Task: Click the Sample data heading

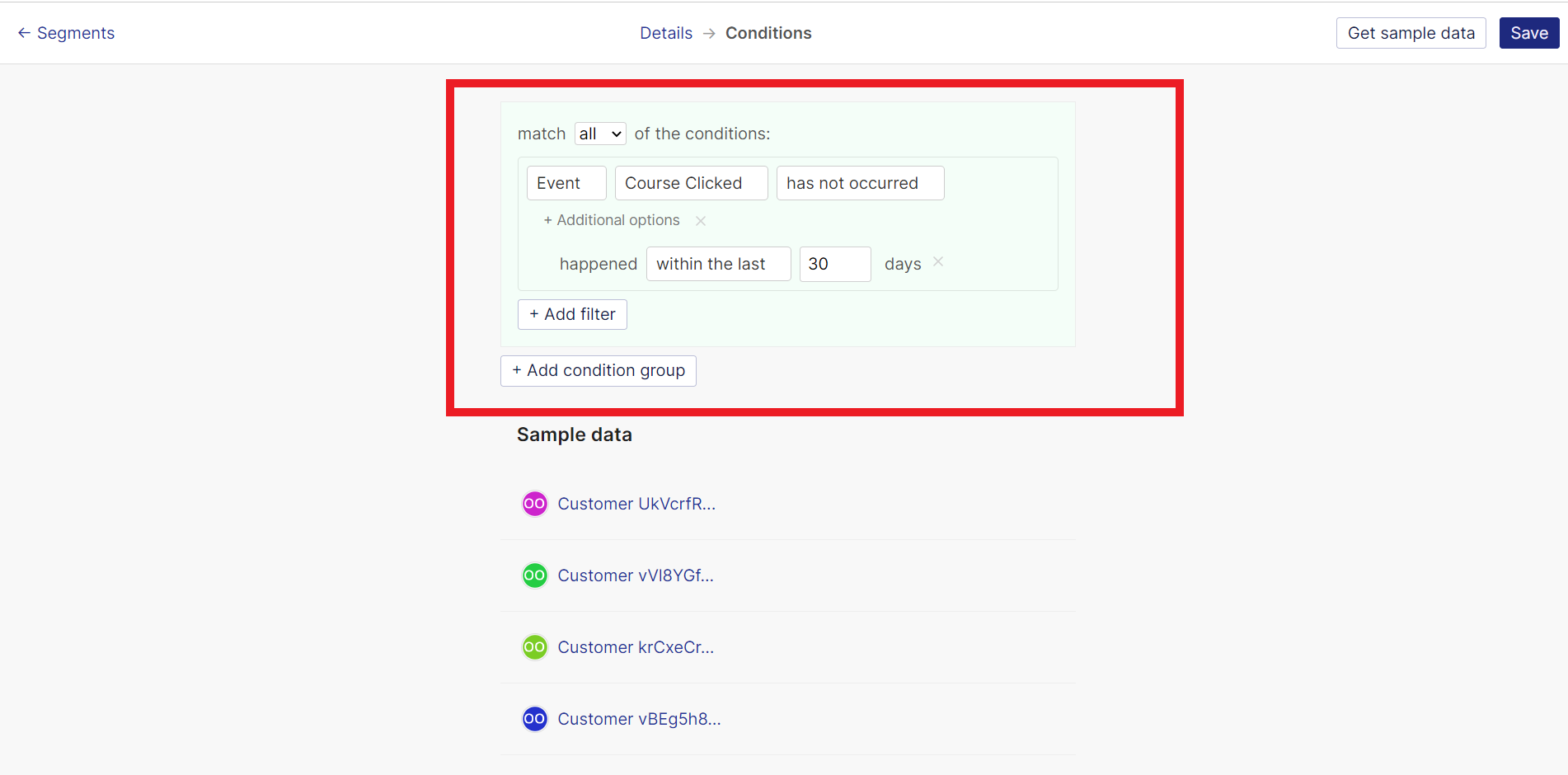Action: (x=575, y=434)
